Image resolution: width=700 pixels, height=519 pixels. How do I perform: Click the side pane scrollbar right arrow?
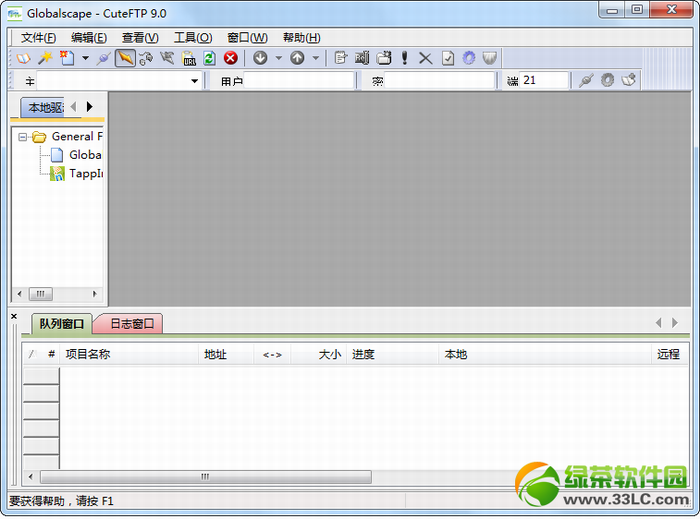[94, 294]
